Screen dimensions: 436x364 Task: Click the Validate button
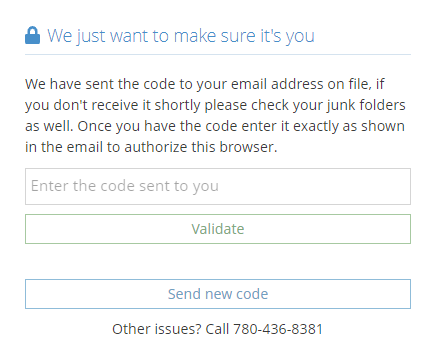pos(218,229)
